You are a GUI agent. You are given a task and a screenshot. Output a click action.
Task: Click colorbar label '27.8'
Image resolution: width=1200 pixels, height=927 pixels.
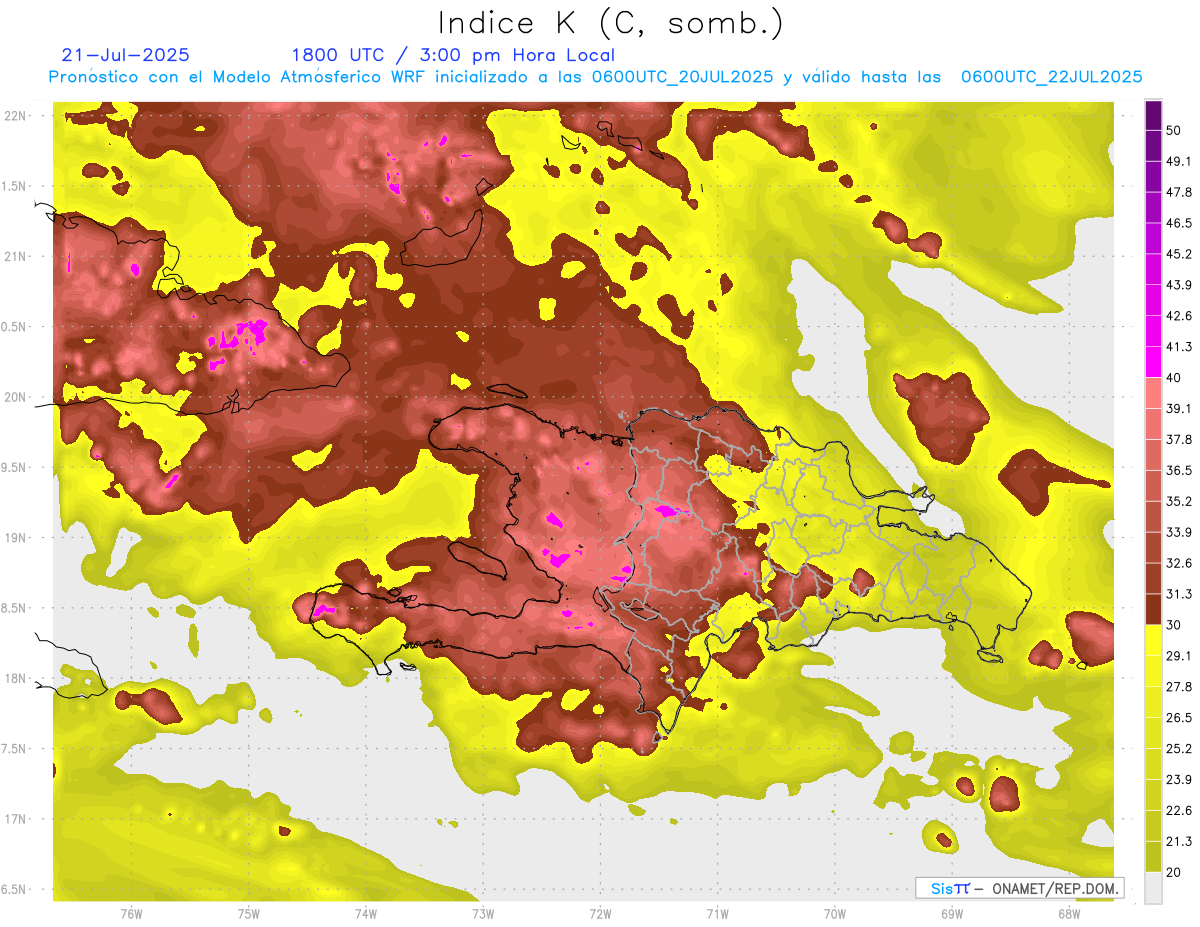click(x=1179, y=687)
